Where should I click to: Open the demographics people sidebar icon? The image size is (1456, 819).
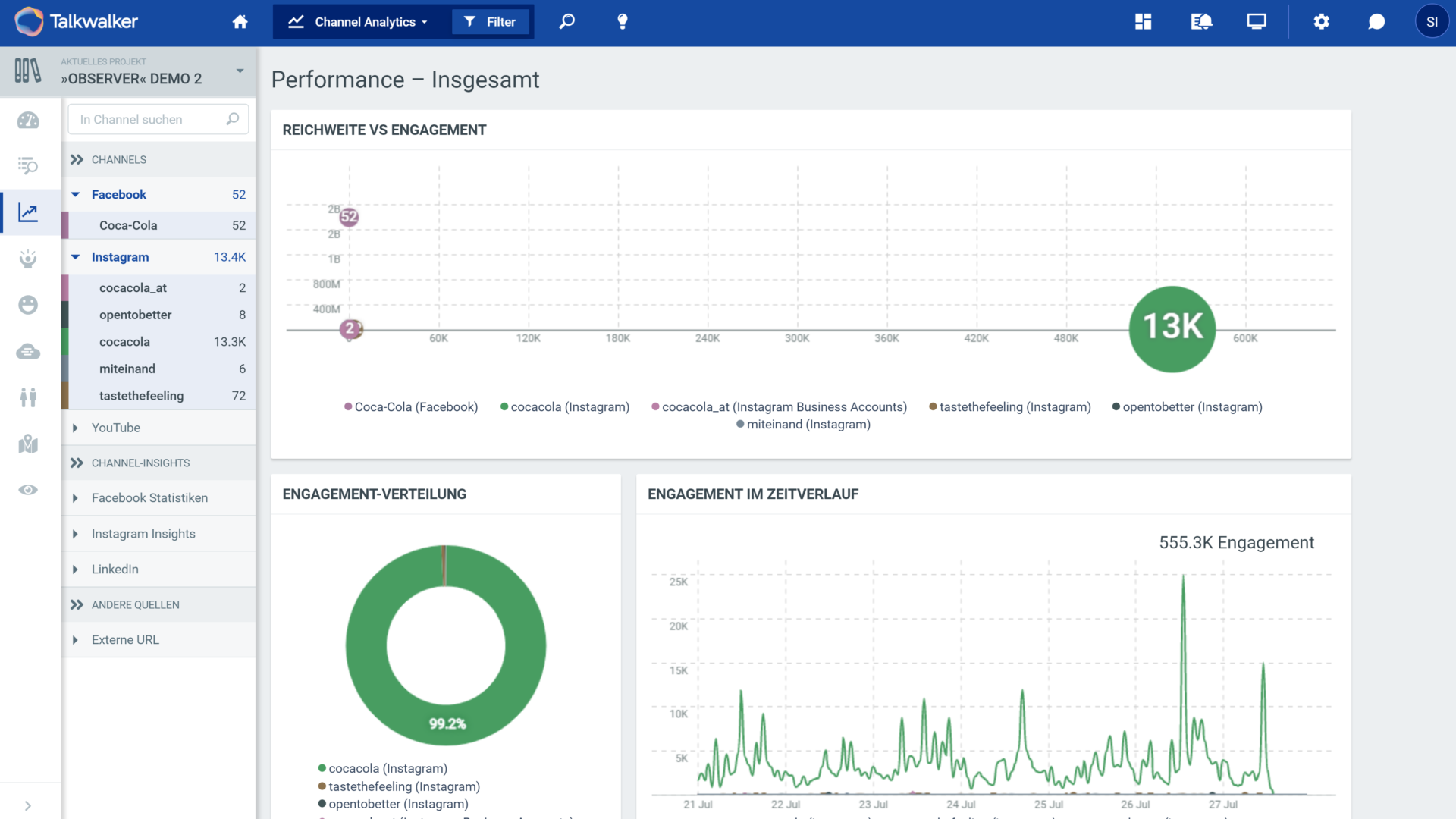pos(28,397)
